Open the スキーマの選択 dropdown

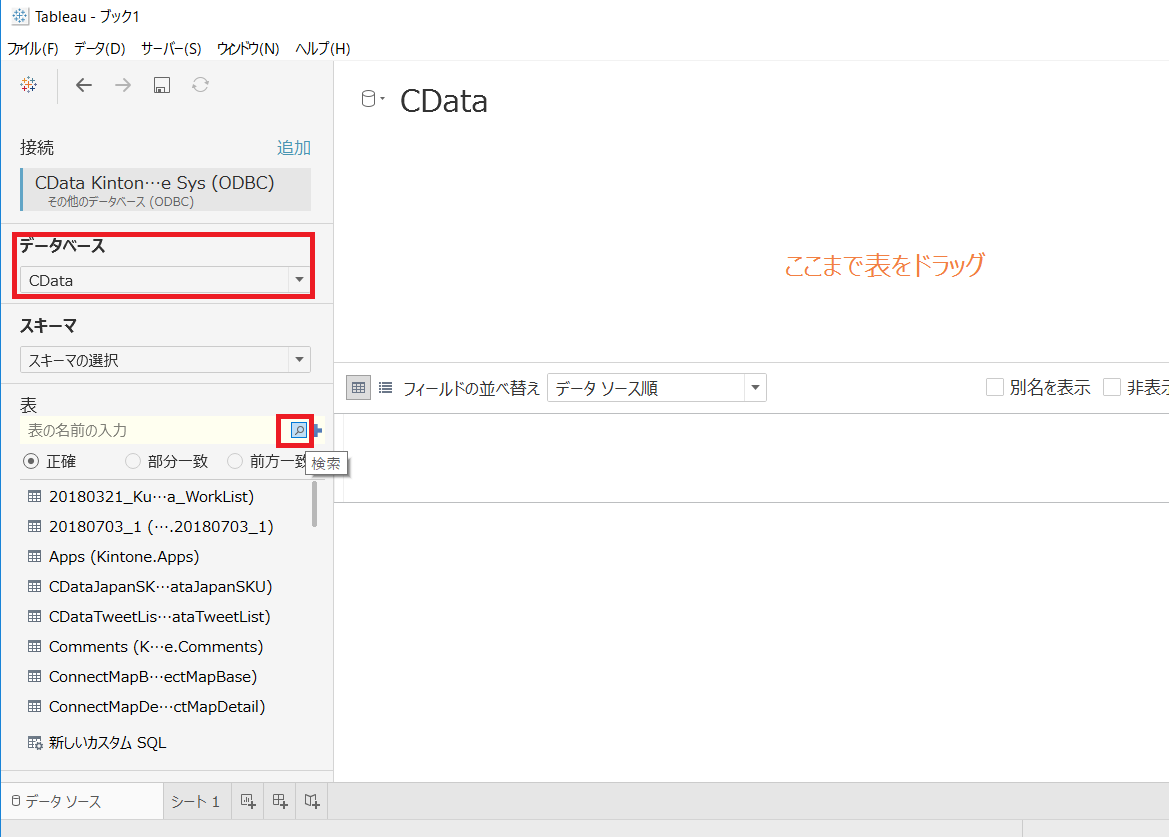[299, 359]
